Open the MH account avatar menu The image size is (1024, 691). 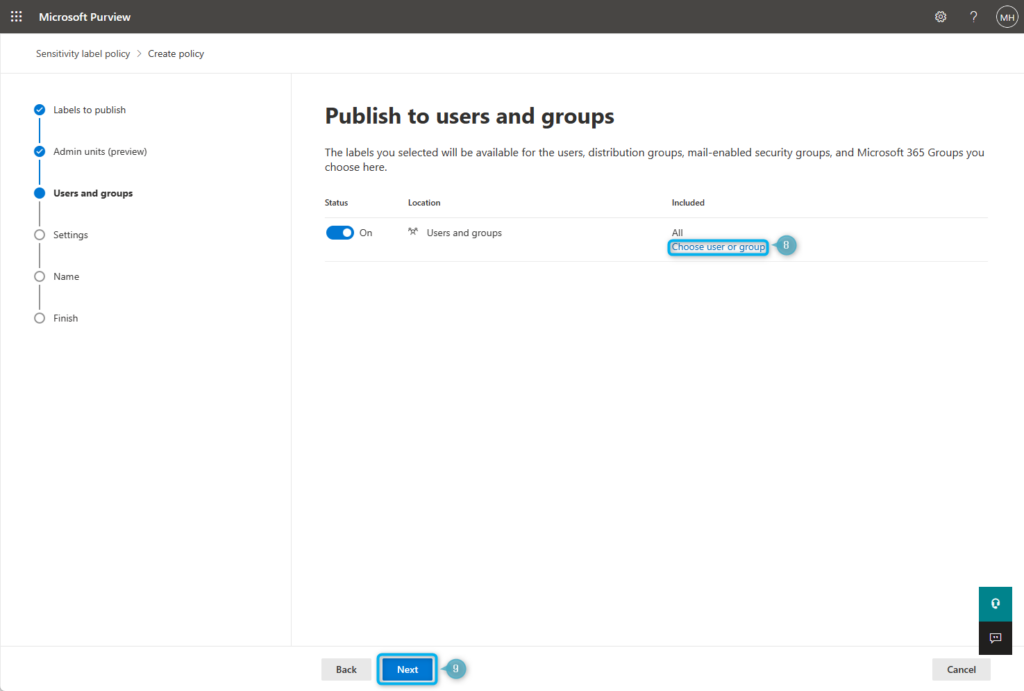(1007, 16)
